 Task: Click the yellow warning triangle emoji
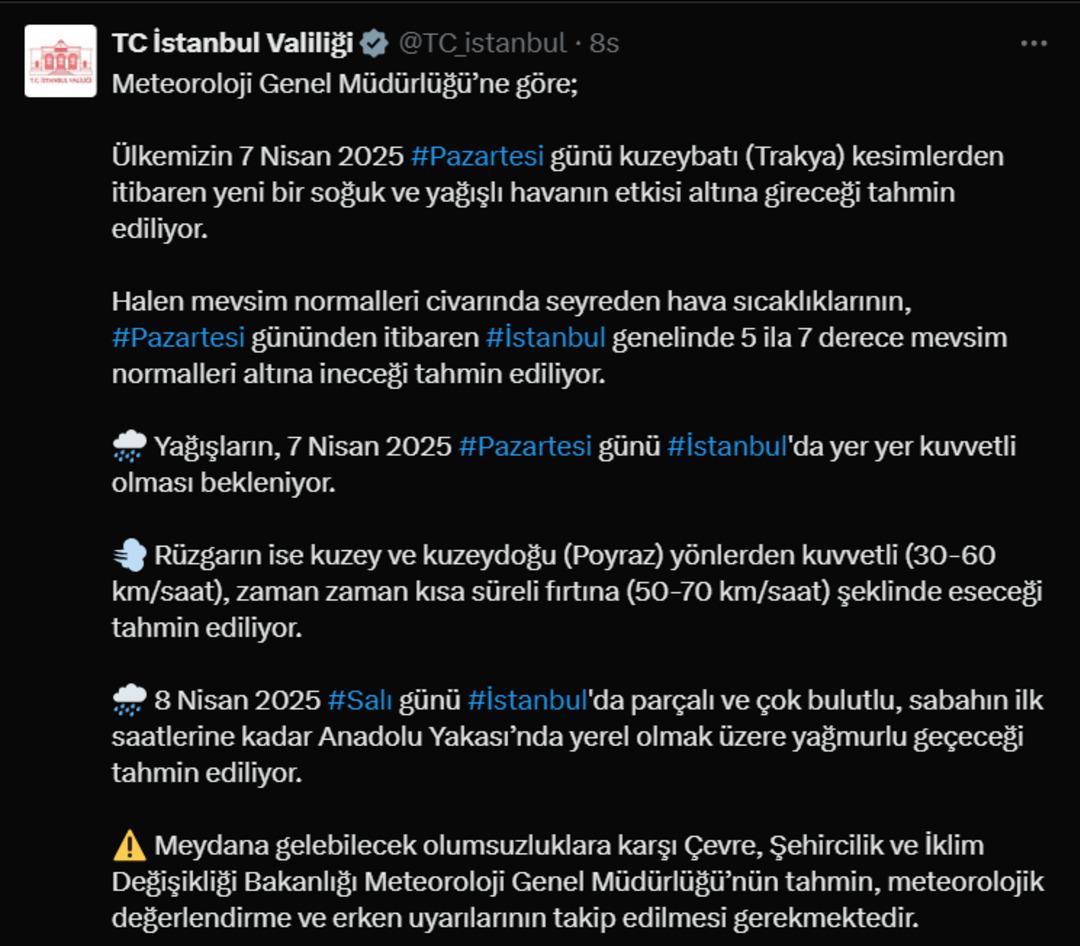click(129, 846)
